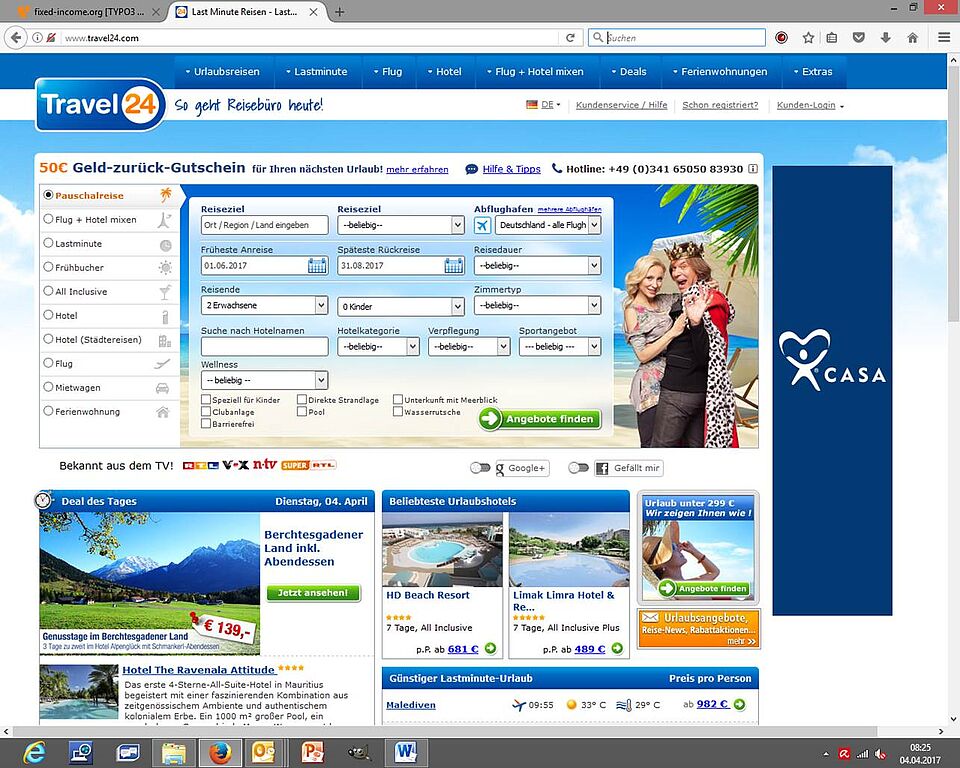Viewport: 960px width, 768px height.
Task: Open Internet Explorer from the taskbar
Action: click(x=34, y=752)
